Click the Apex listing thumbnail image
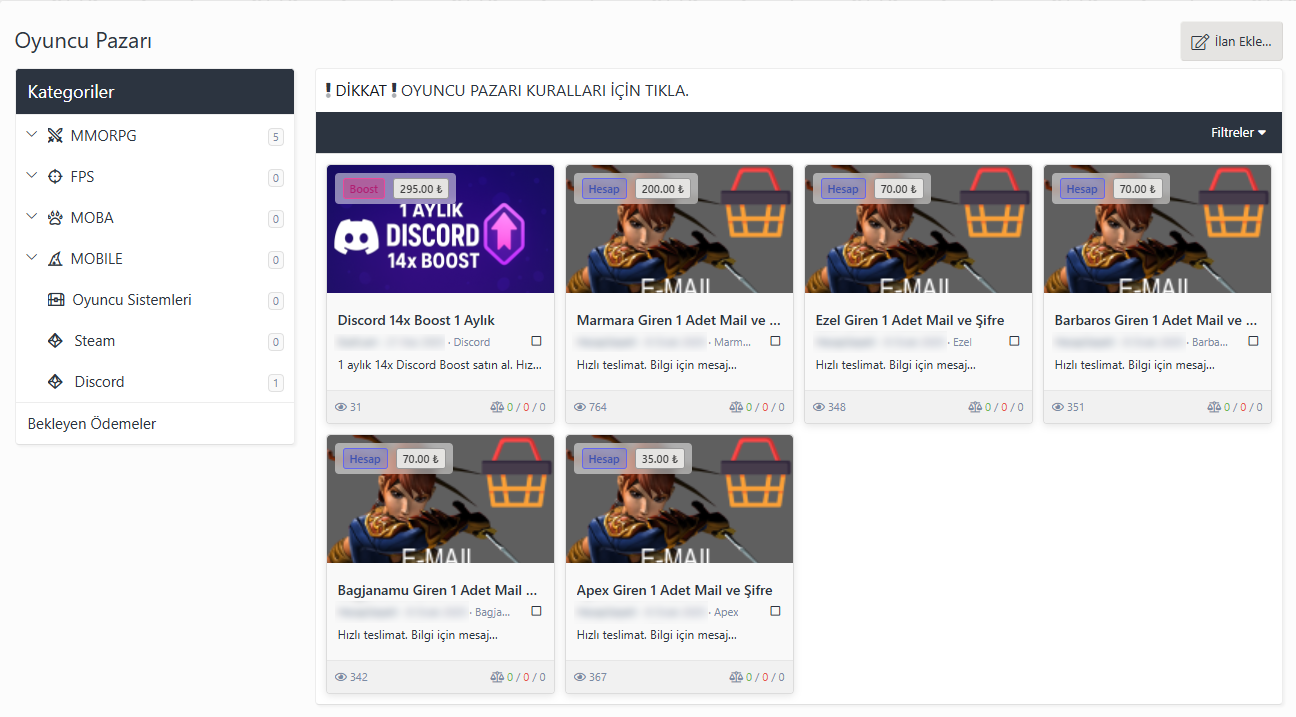1296x717 pixels. point(679,499)
